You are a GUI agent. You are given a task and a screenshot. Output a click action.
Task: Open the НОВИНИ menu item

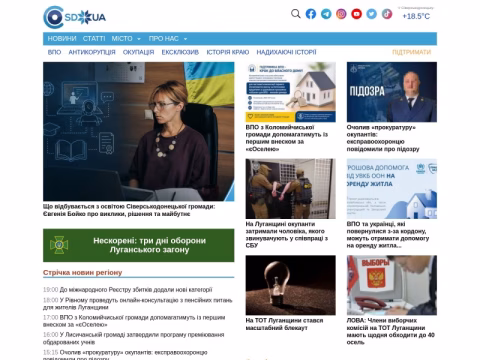62,39
